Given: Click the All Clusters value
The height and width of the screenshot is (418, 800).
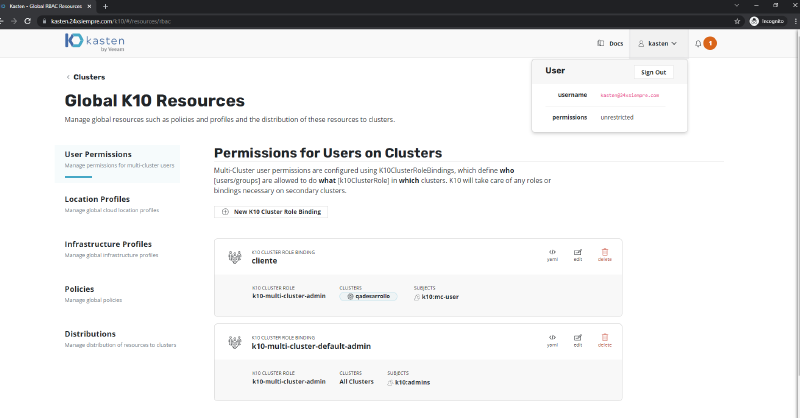Looking at the screenshot, I should (x=357, y=381).
